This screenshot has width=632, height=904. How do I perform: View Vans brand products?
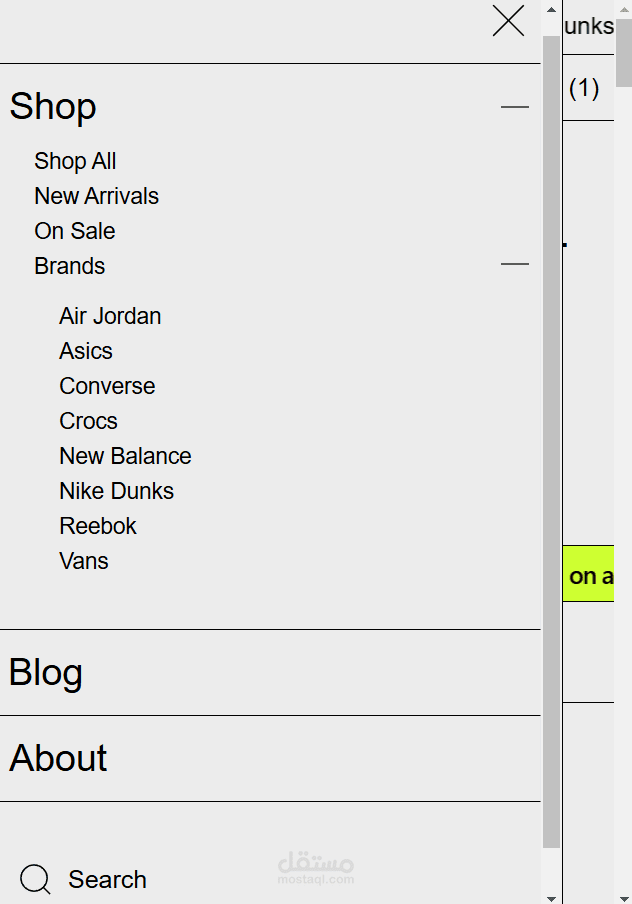(x=84, y=561)
